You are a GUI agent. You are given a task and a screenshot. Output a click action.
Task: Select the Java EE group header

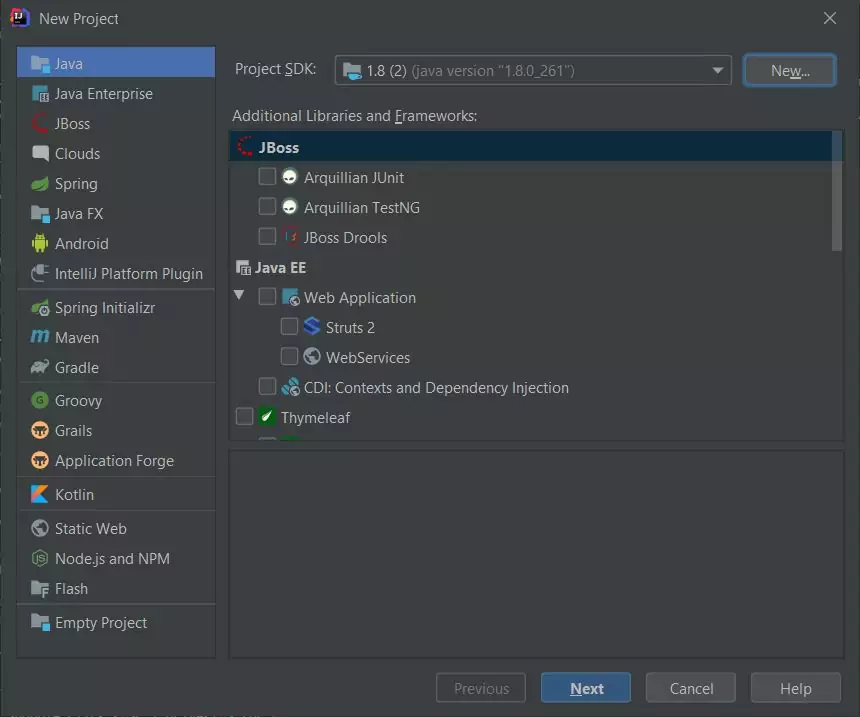point(530,267)
